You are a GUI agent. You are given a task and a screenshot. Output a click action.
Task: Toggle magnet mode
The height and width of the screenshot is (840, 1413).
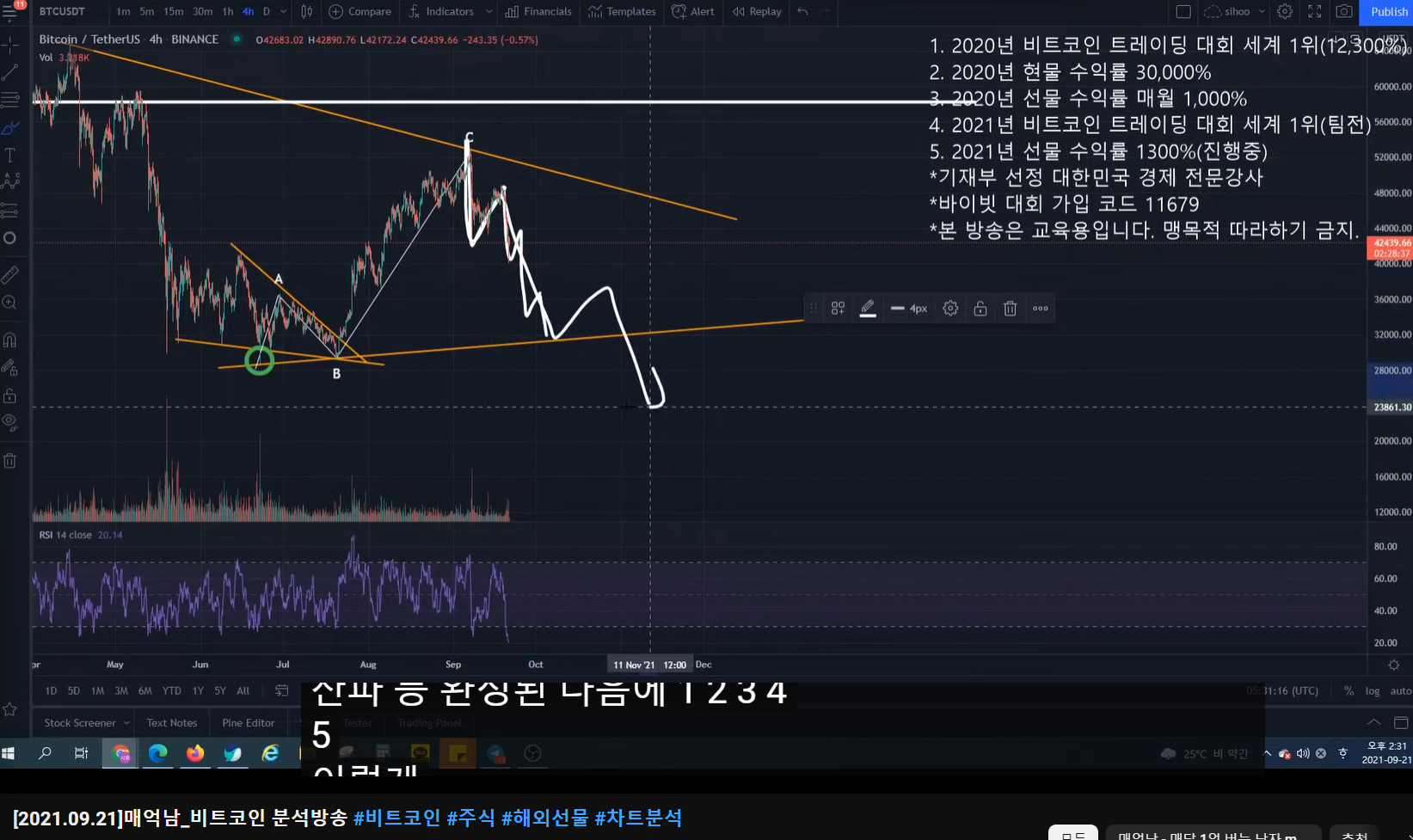coord(10,340)
